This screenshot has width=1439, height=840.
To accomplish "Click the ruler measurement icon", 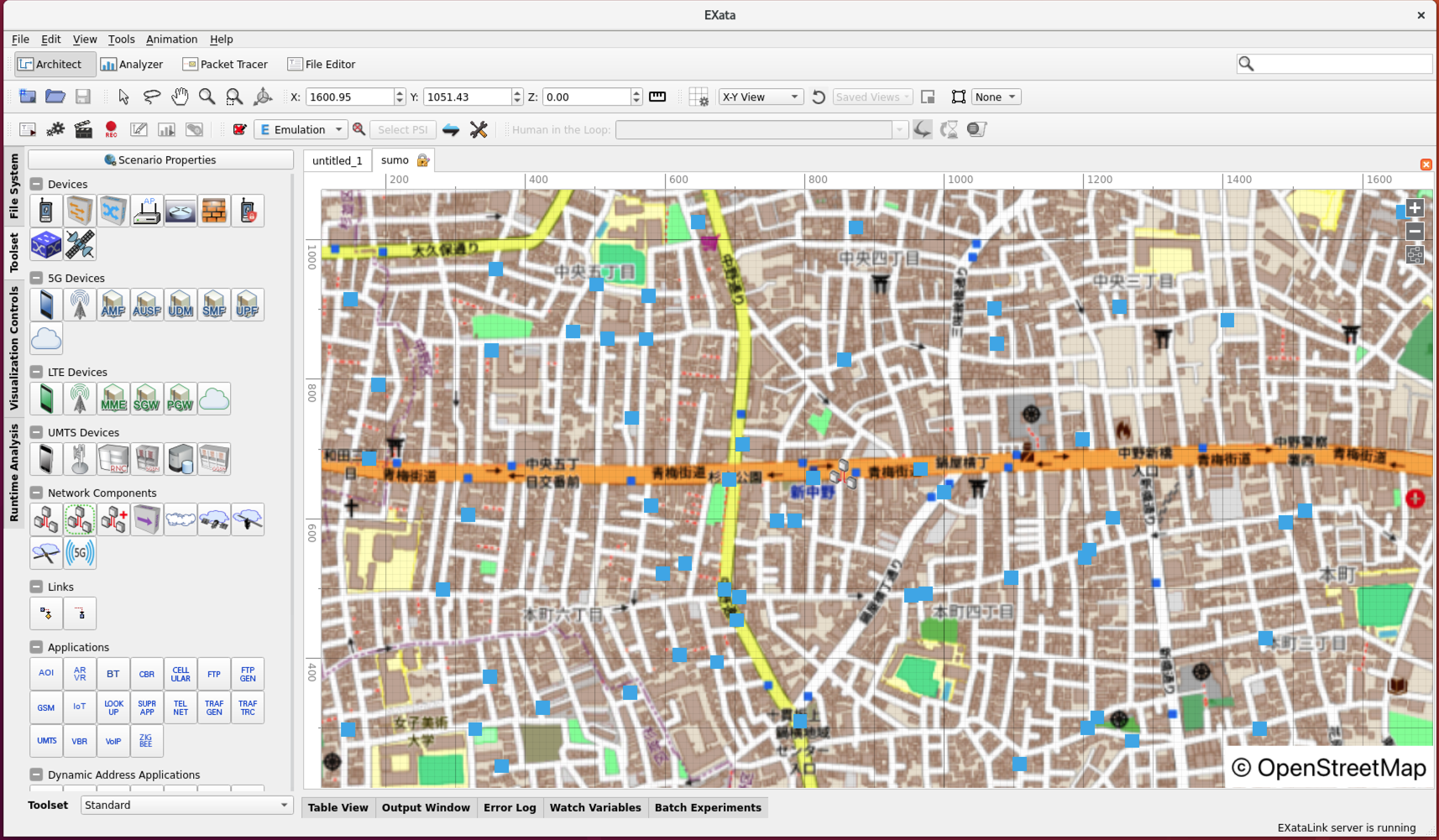I will 657,97.
